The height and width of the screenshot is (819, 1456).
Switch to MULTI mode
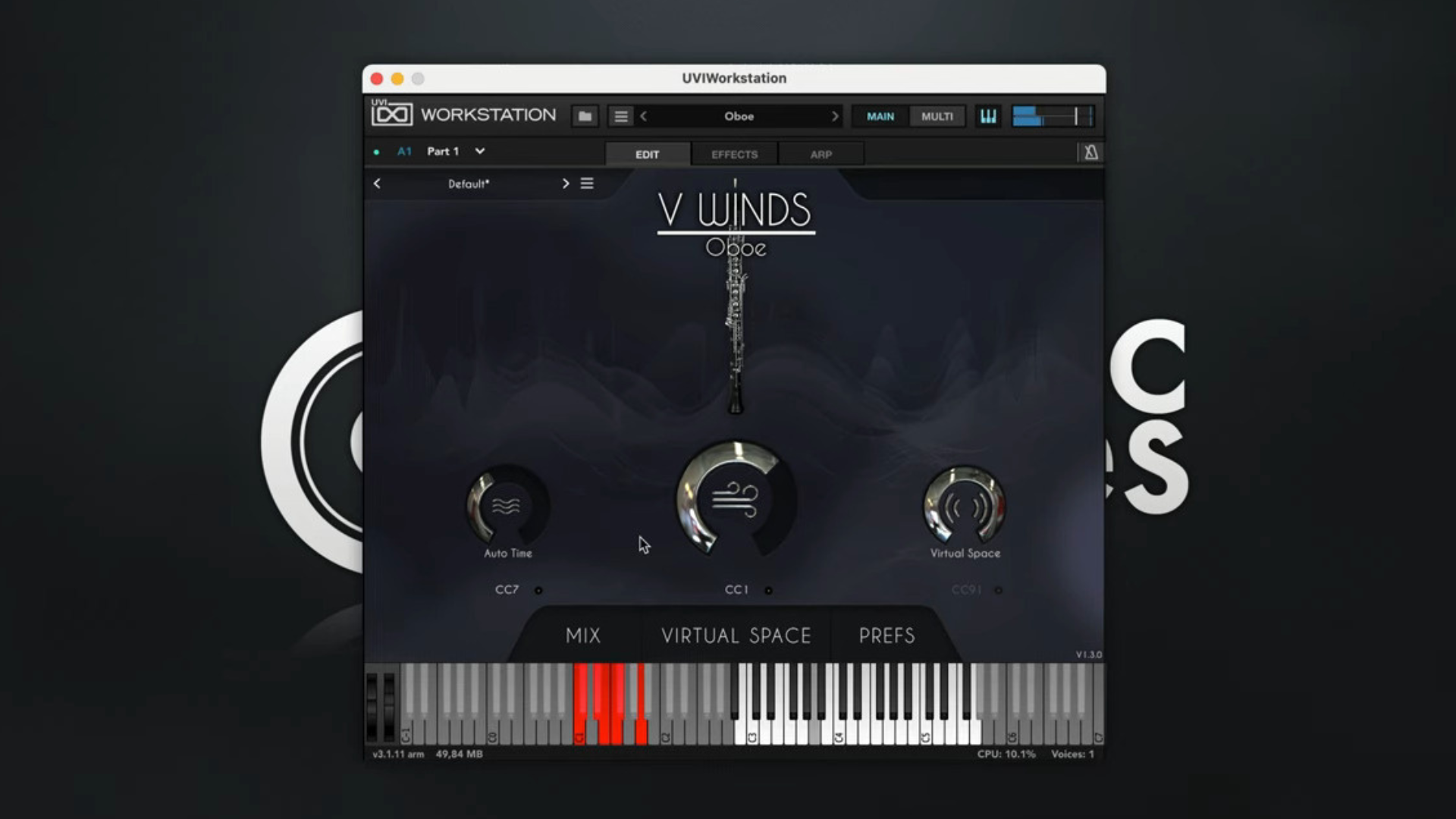(937, 116)
